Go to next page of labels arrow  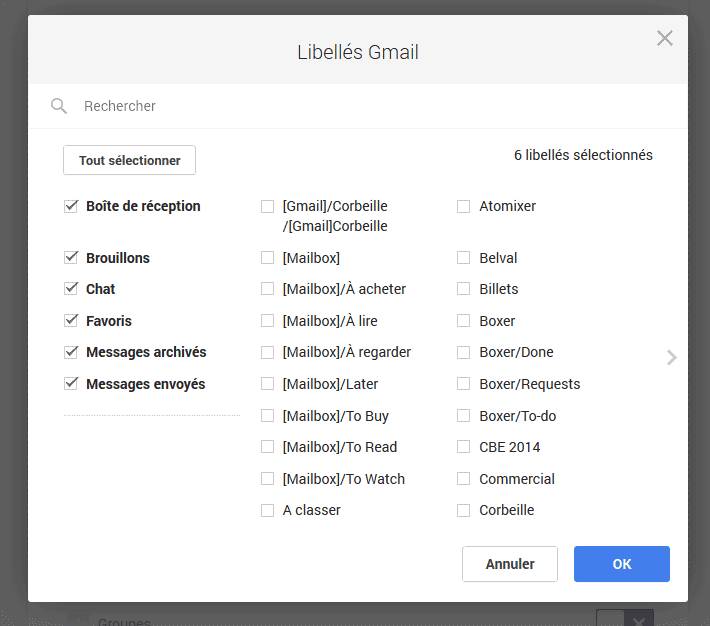pos(672,357)
